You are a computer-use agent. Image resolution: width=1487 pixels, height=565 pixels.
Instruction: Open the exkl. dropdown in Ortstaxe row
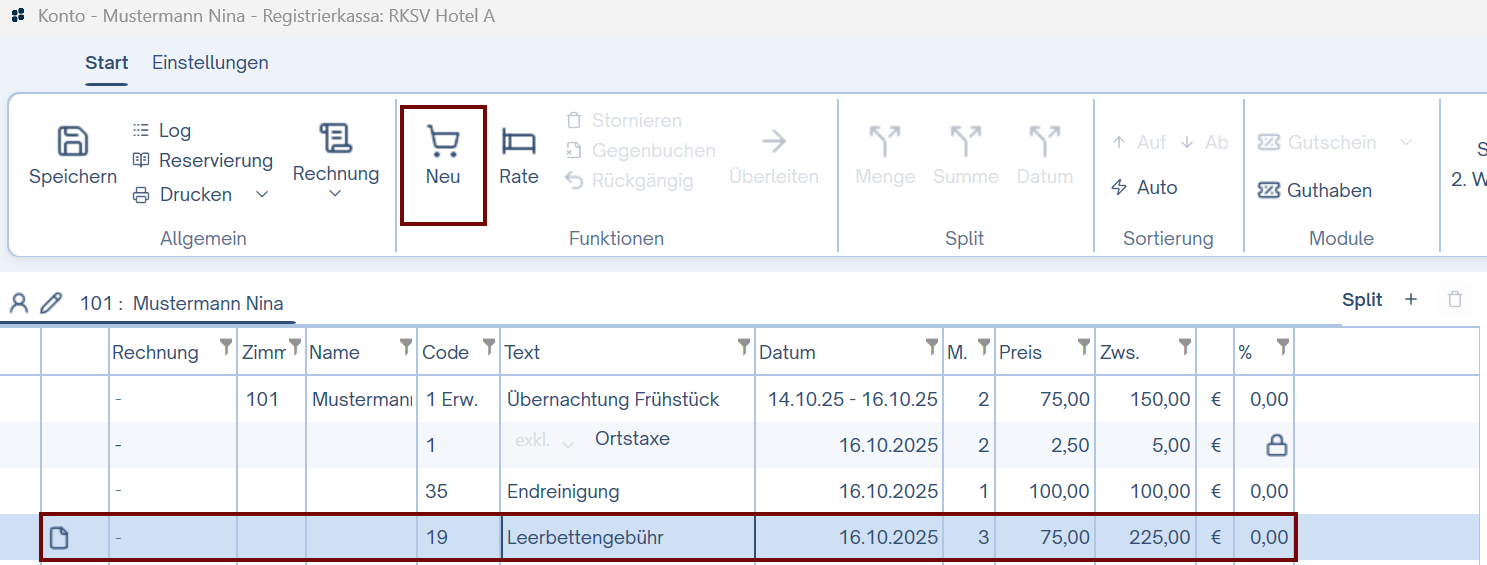click(545, 442)
